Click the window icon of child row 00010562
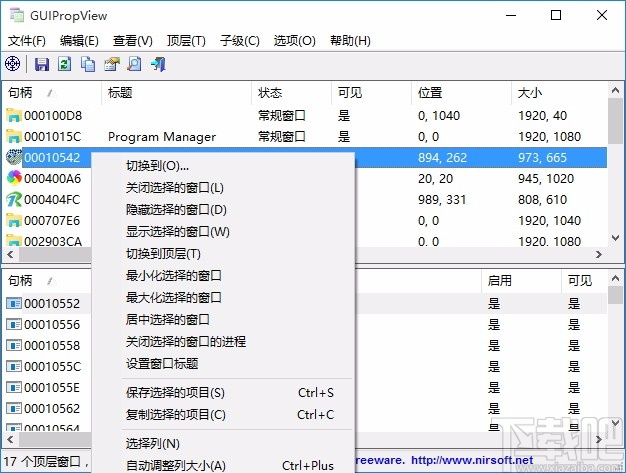This screenshot has height=473, width=626. coord(14,408)
